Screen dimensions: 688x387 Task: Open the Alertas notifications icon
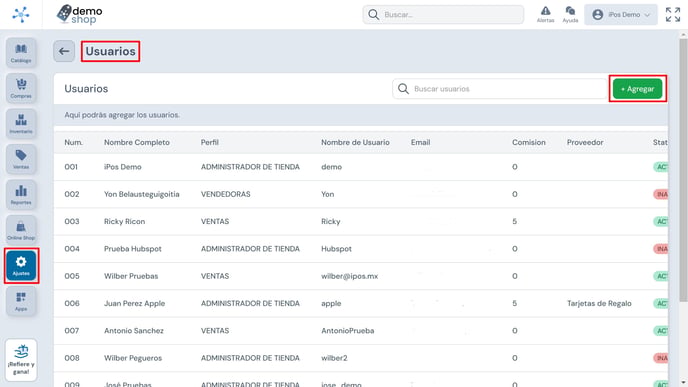(x=545, y=14)
